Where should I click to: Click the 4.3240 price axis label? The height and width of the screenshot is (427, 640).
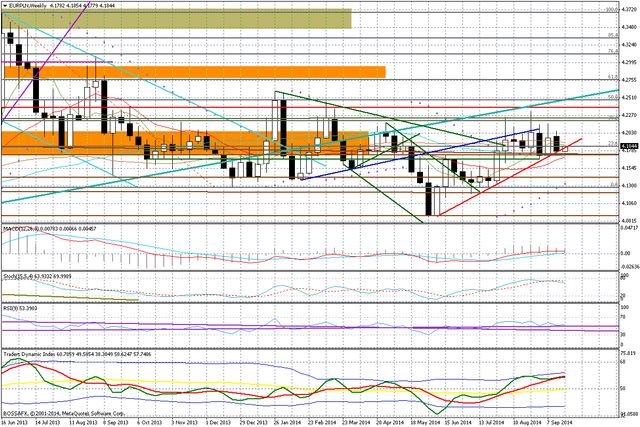pos(628,44)
